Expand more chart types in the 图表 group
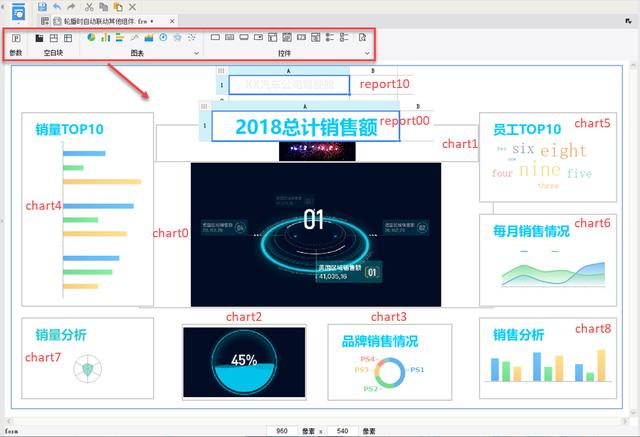Viewport: 640px width, 437px height. [x=196, y=53]
